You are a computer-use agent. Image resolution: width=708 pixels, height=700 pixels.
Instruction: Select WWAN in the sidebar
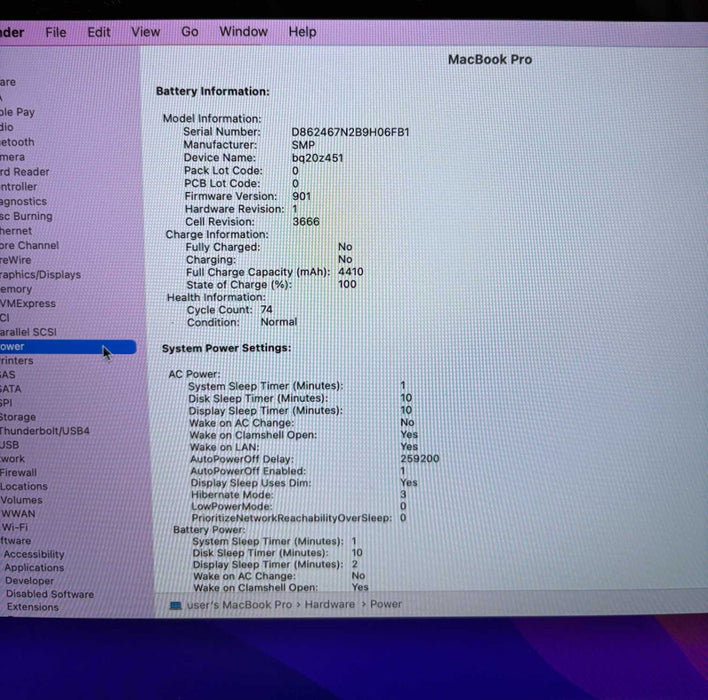(x=18, y=513)
